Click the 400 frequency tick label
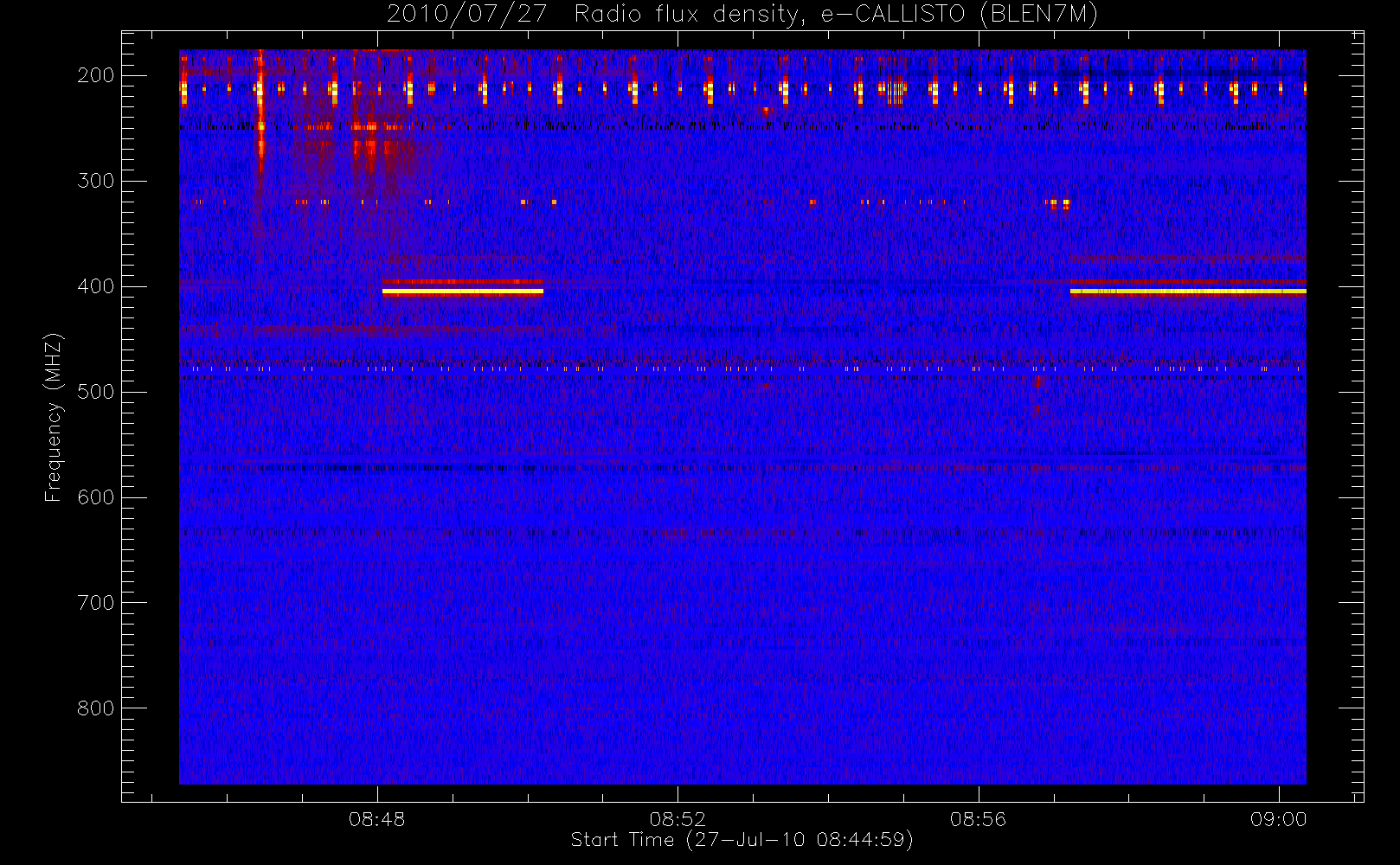The width and height of the screenshot is (1400, 865). 96,286
